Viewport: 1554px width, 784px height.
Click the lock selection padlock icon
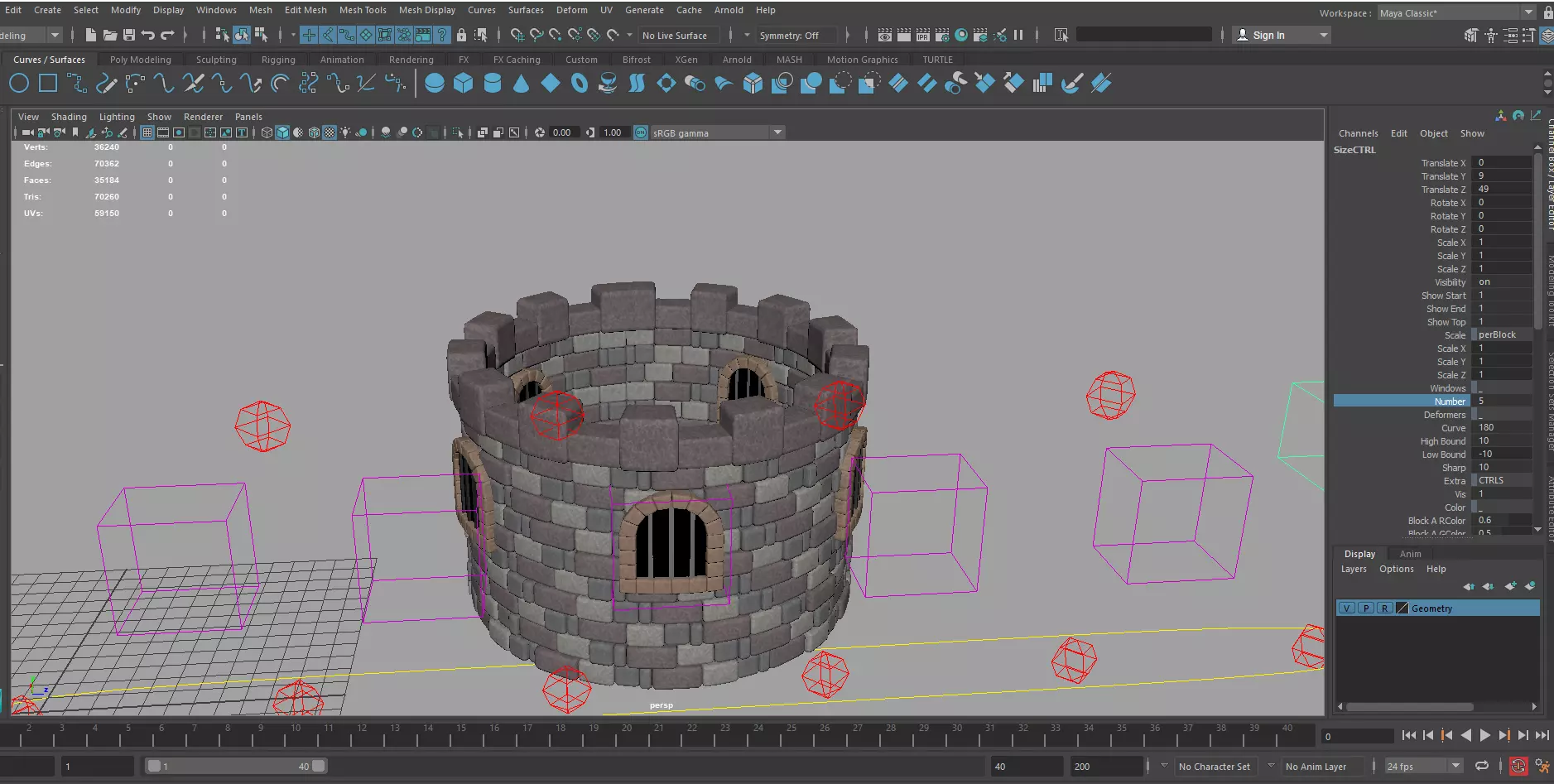tap(461, 35)
